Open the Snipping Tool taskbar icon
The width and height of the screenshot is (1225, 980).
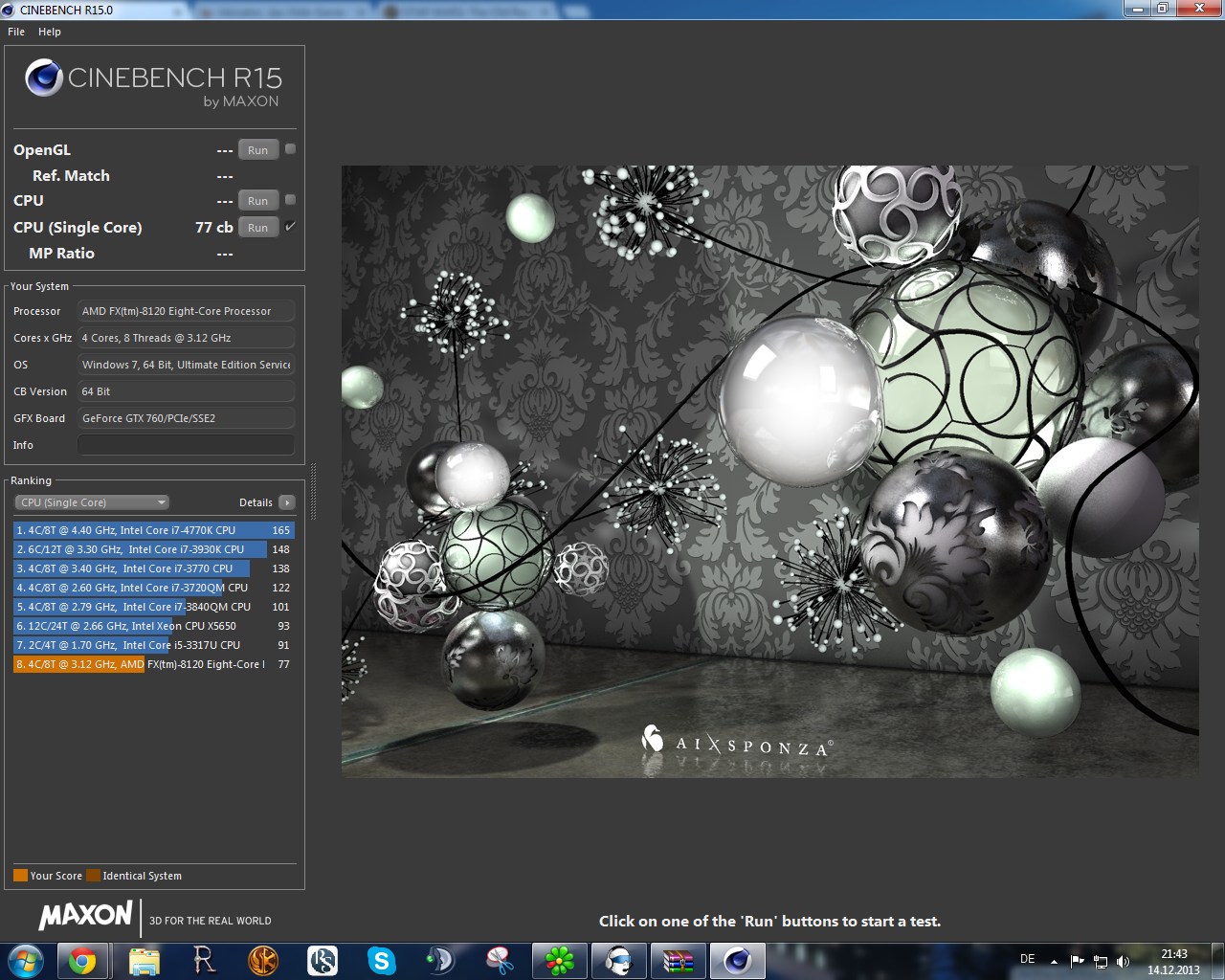tap(501, 961)
